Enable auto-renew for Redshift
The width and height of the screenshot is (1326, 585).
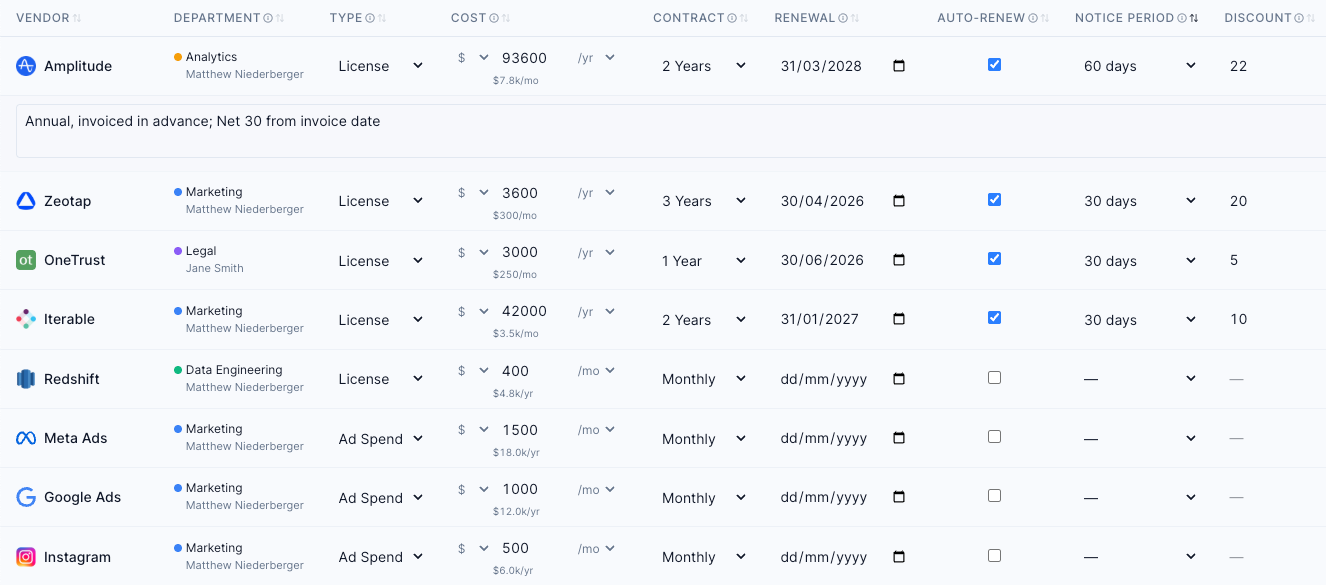994,377
